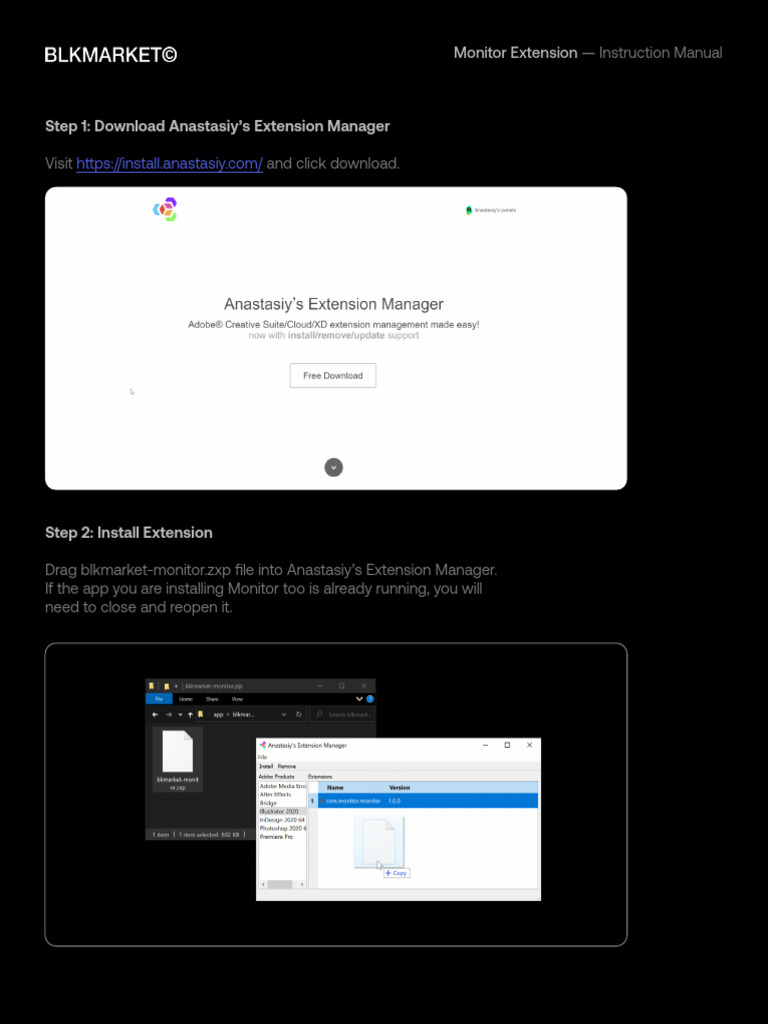This screenshot has height=1024, width=768.
Task: Select InDesign 2020 in the products list
Action: 283,820
